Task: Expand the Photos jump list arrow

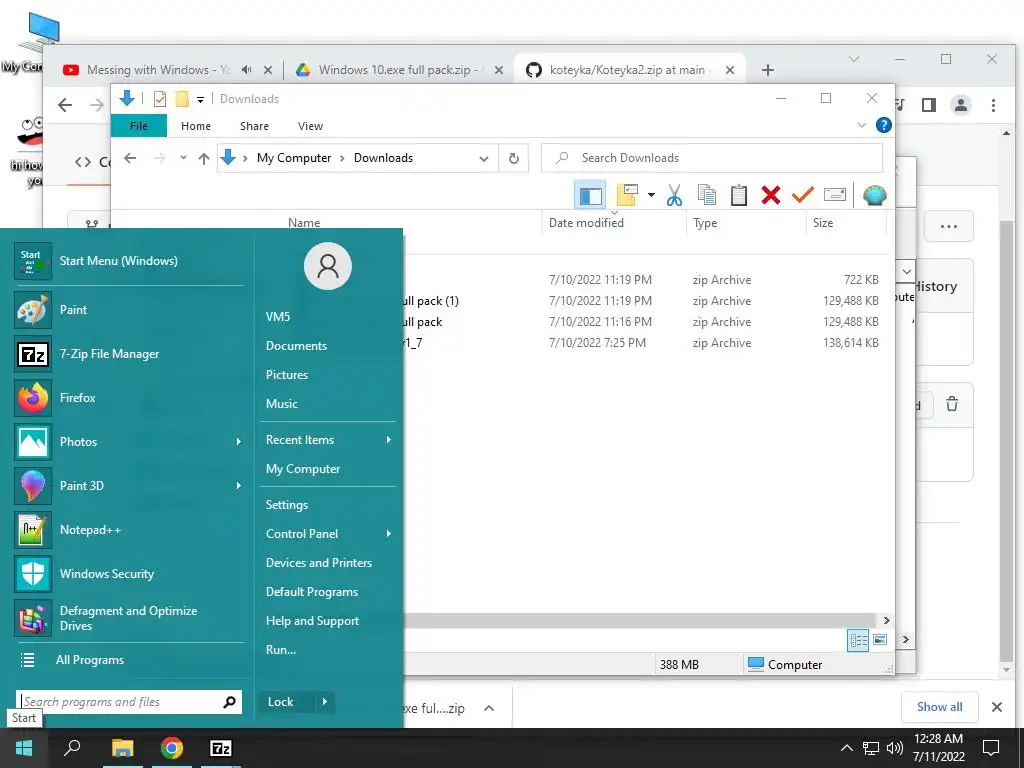Action: [238, 442]
